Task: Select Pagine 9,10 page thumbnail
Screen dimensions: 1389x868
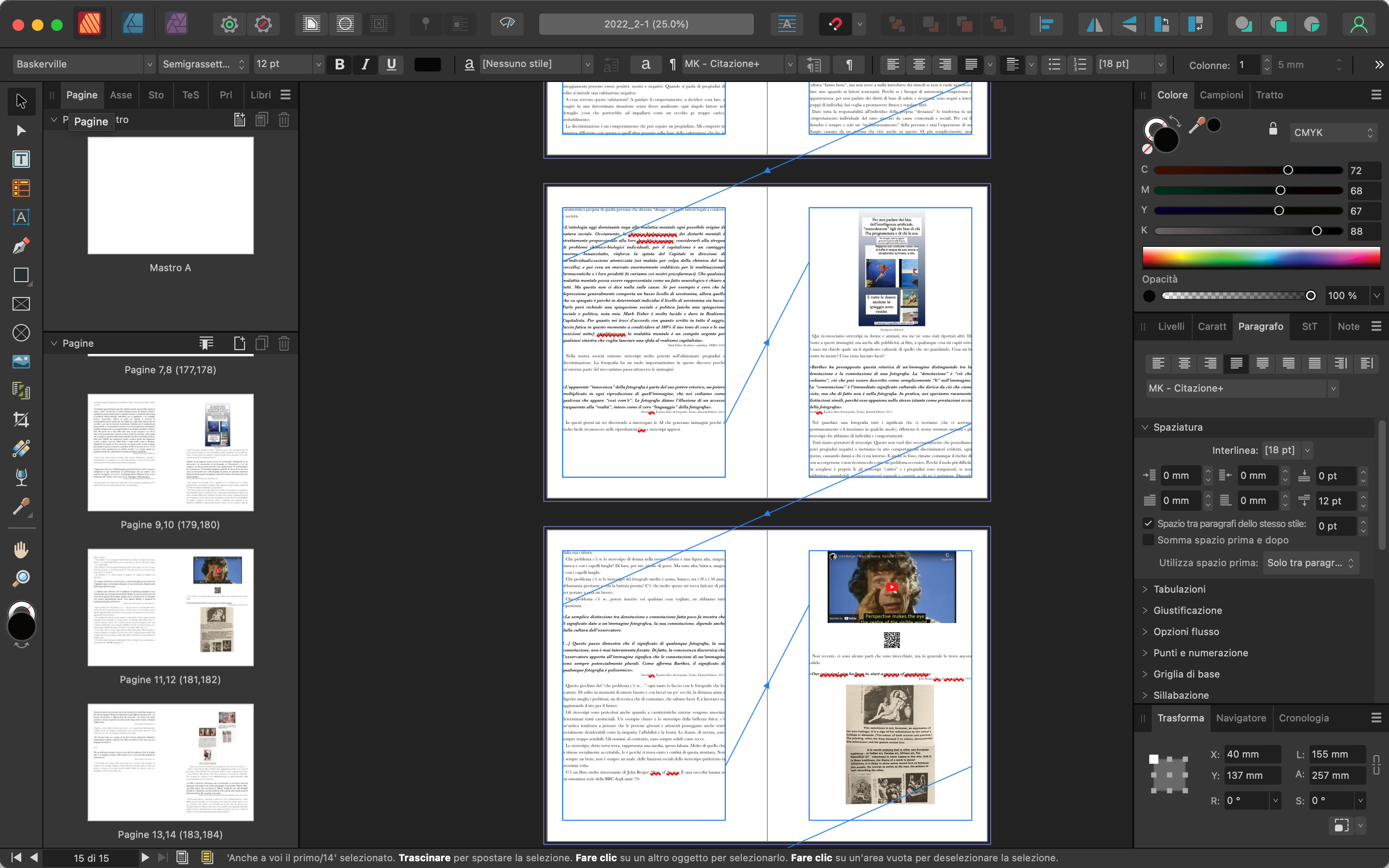Action: [x=170, y=452]
